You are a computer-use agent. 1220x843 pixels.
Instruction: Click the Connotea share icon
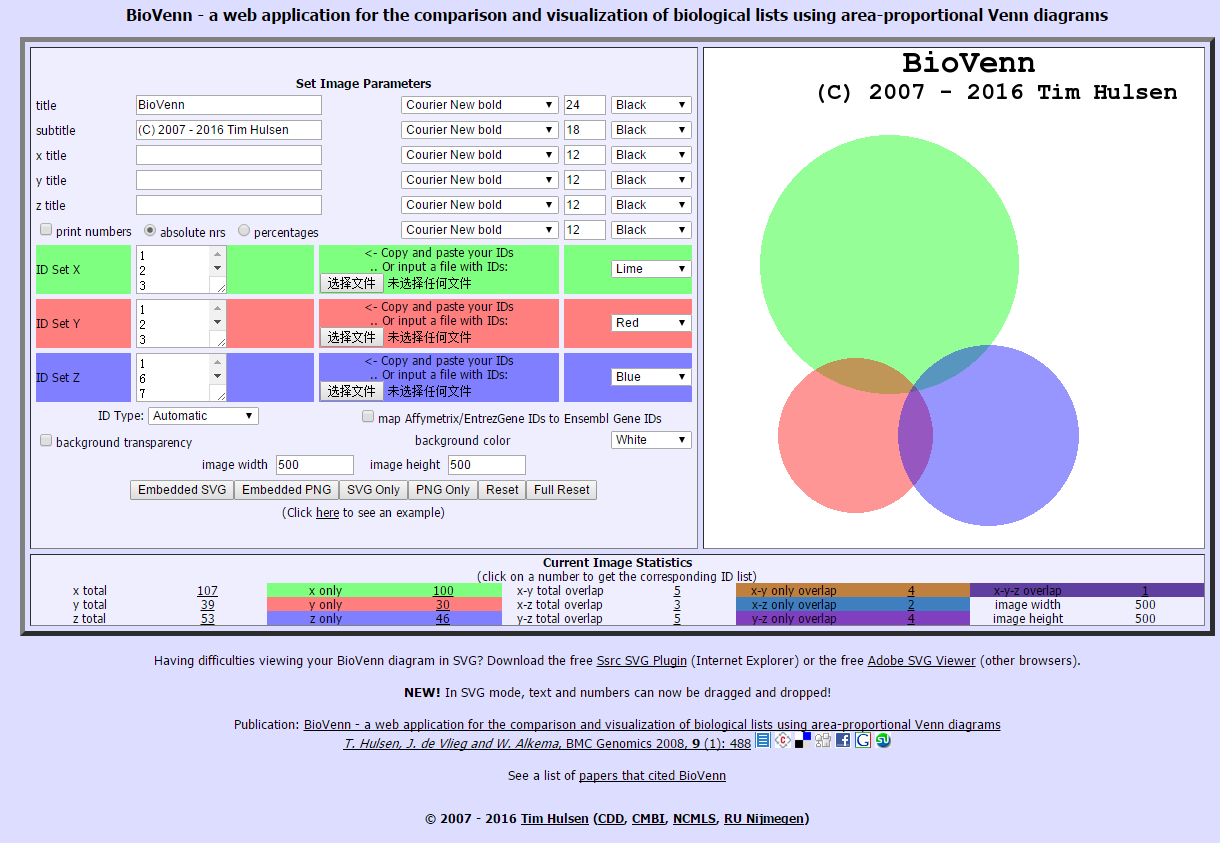pyautogui.click(x=783, y=740)
